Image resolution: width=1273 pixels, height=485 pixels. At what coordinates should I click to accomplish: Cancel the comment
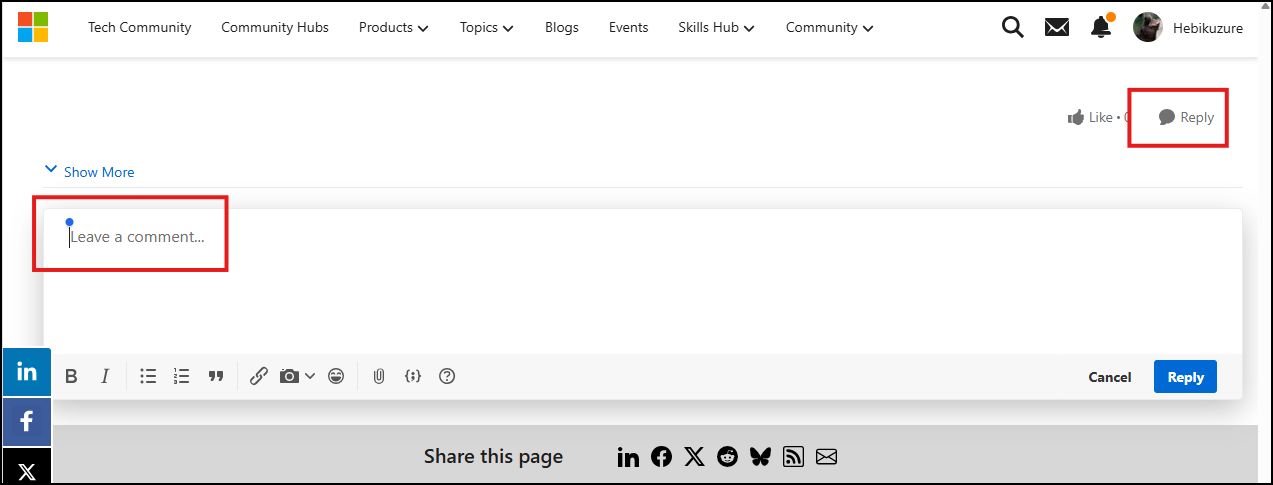tap(1110, 377)
